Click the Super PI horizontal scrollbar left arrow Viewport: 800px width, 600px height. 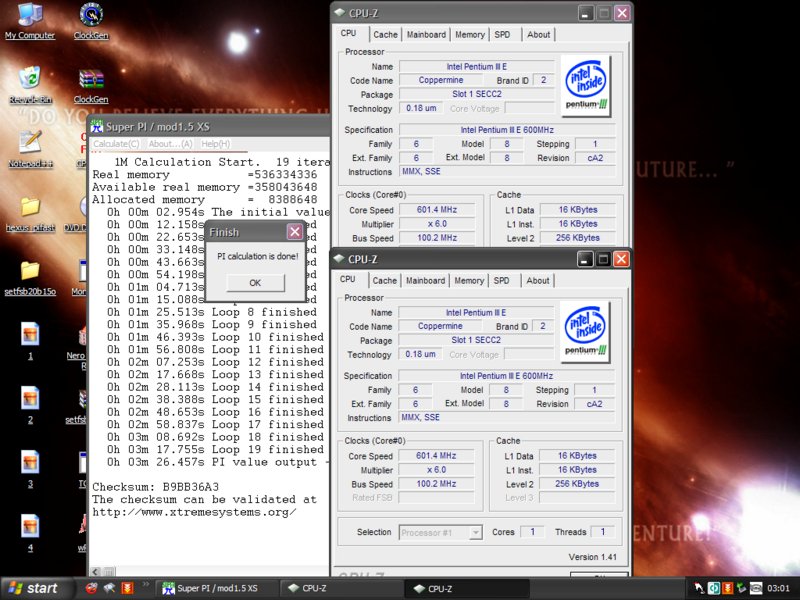(96, 571)
